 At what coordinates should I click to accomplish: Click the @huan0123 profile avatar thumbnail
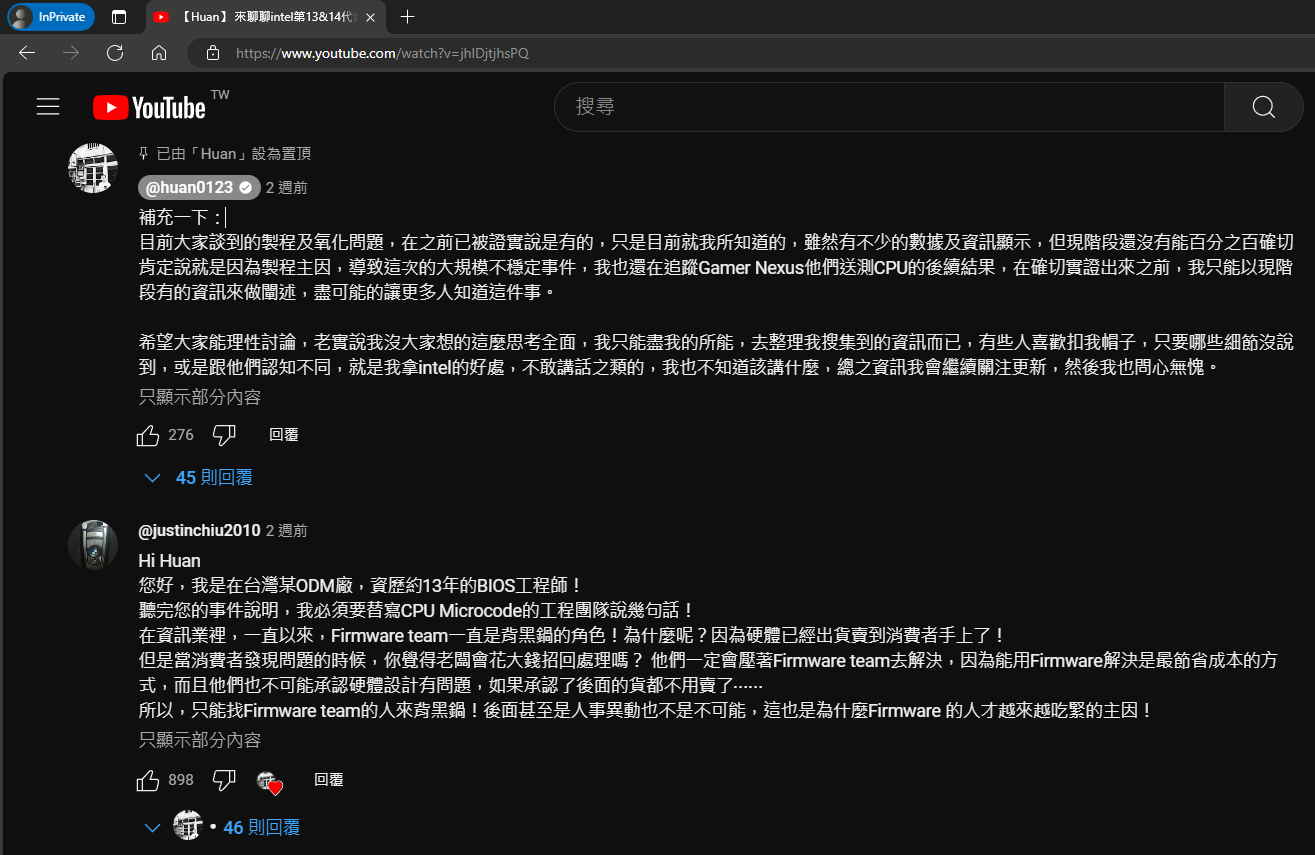click(x=92, y=167)
